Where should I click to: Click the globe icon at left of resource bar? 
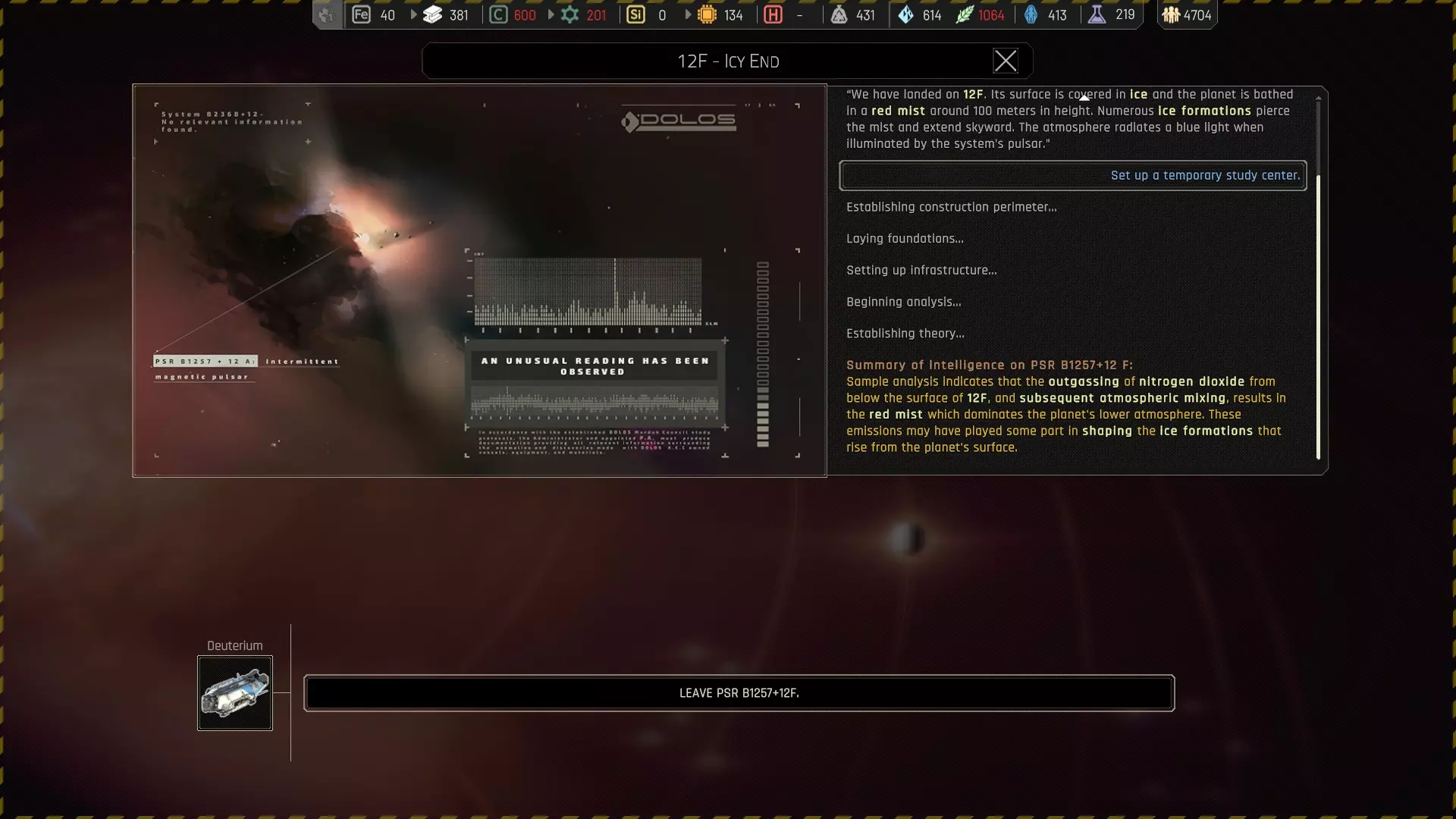coord(327,14)
